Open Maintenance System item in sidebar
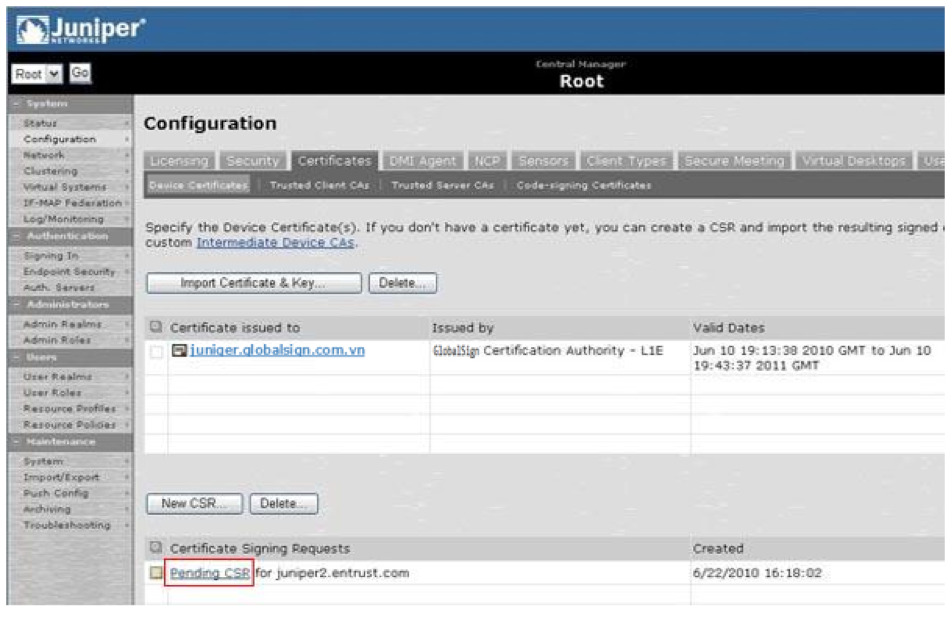 click(43, 462)
